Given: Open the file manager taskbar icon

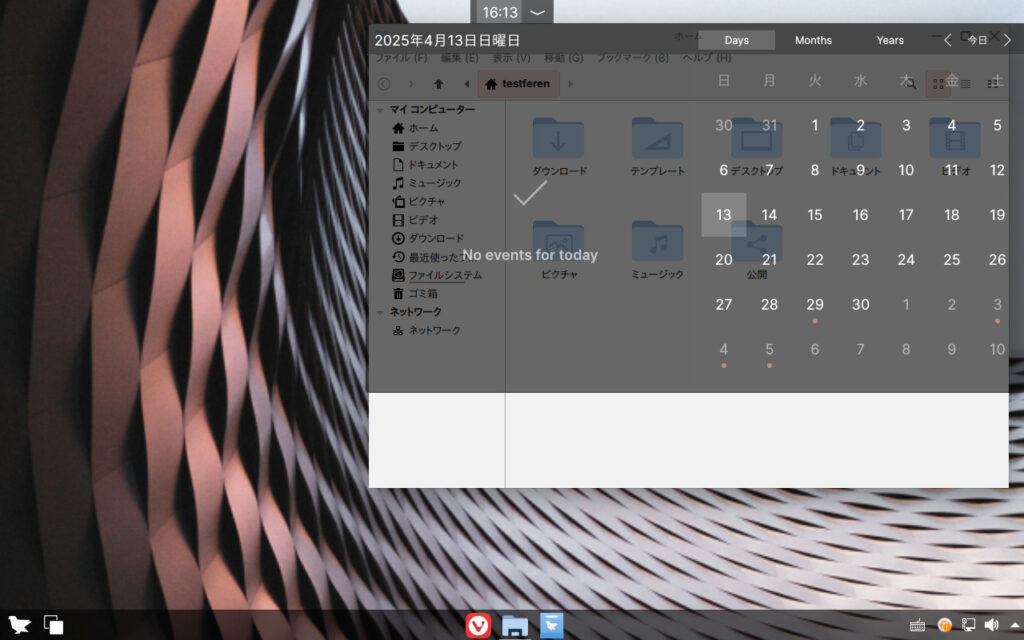Looking at the screenshot, I should [x=515, y=626].
